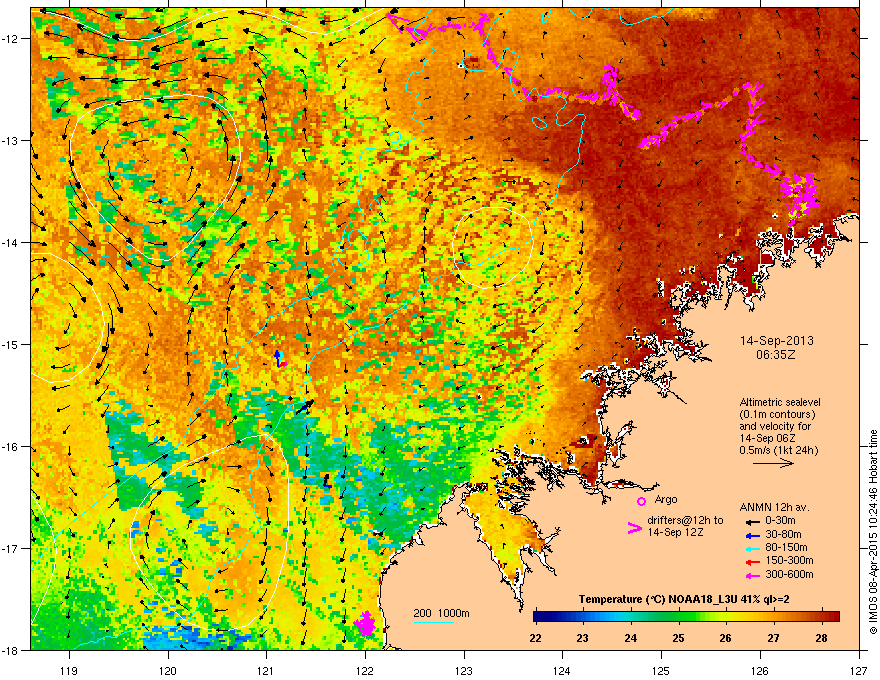The width and height of the screenshot is (880, 680).
Task: Click the color bar value 25
Action: (679, 638)
